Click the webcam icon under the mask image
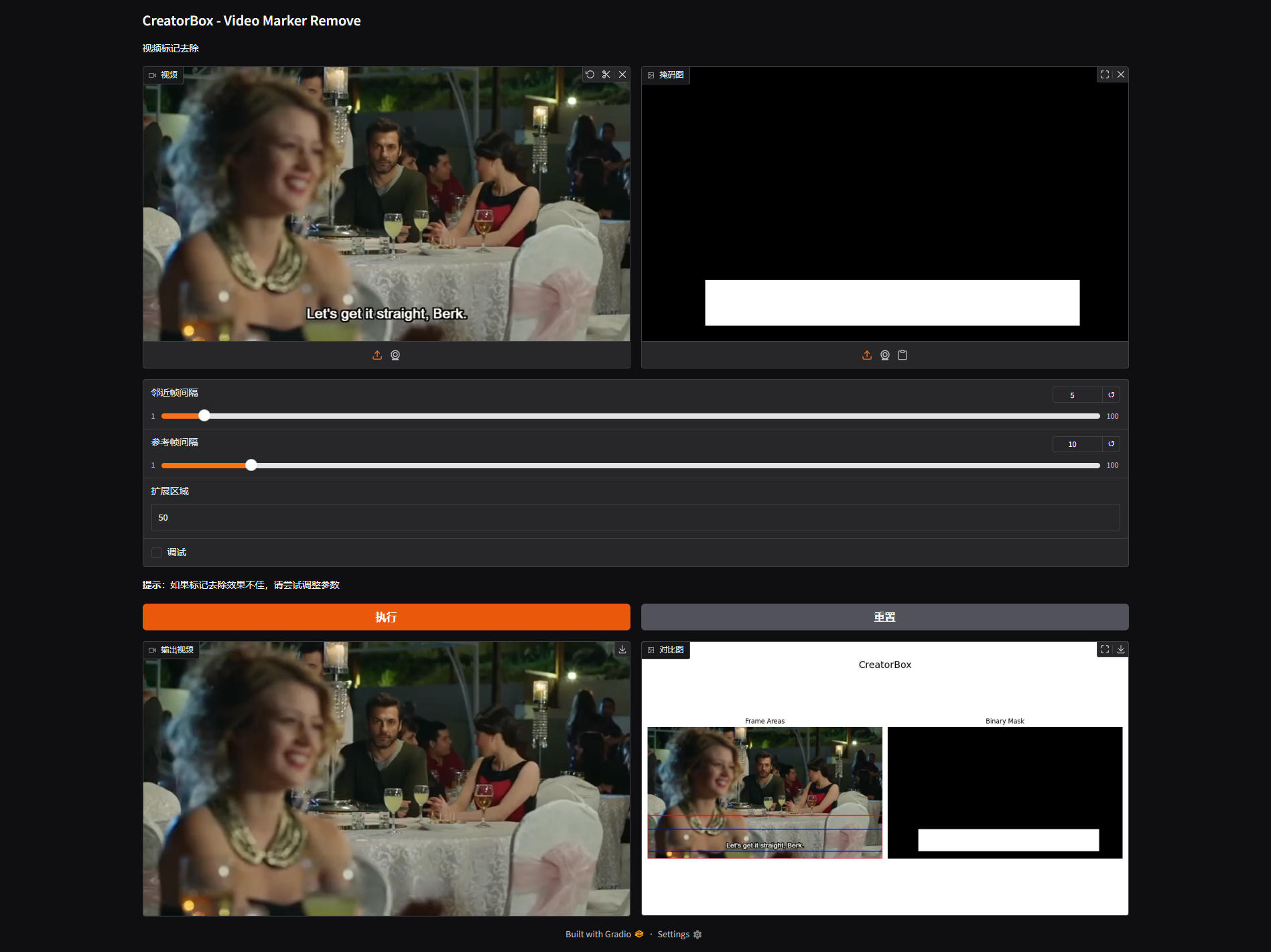This screenshot has height=952, width=1271. (x=885, y=355)
